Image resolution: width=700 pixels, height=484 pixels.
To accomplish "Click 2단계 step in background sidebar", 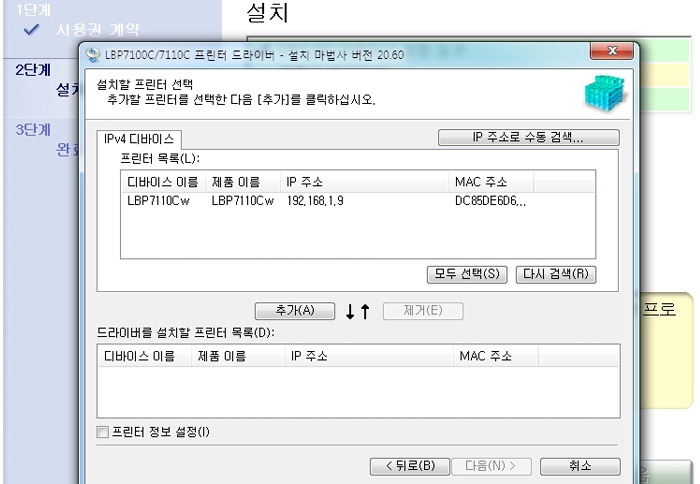I will pos(33,70).
